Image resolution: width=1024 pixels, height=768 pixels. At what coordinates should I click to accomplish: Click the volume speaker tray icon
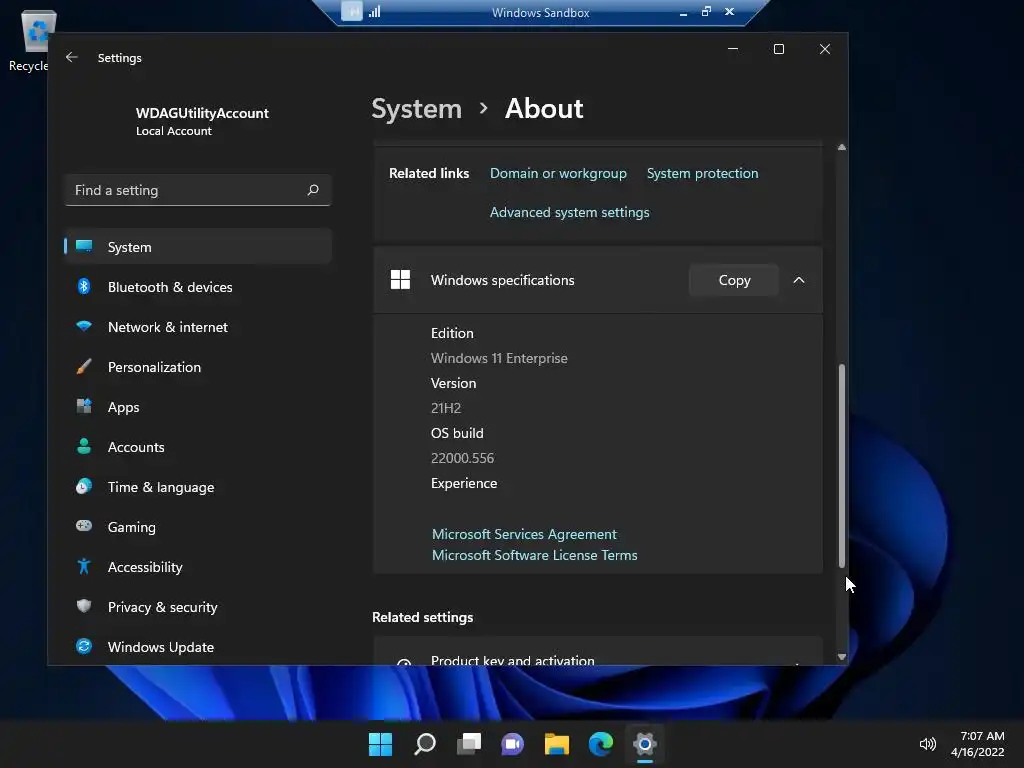(927, 744)
